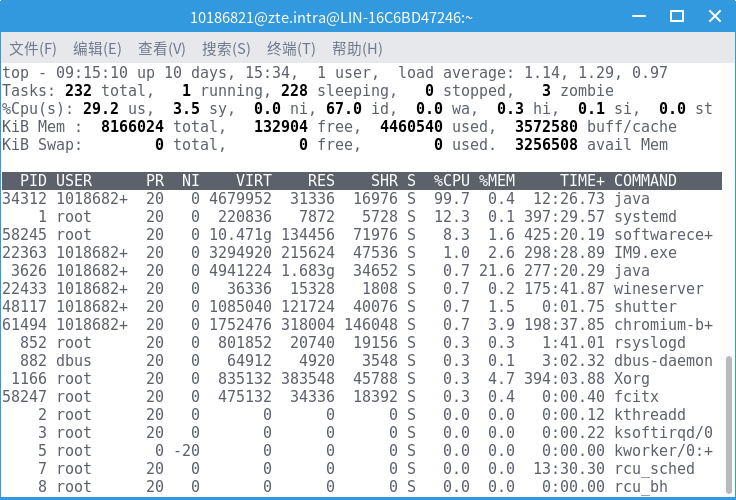Click the 8166024 total memory value
This screenshot has height=500, width=736.
[132, 127]
